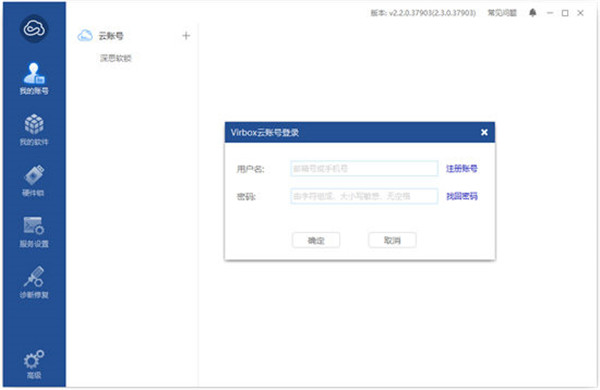Cancel login with the 取消 button
The width and height of the screenshot is (600, 390).
coord(392,240)
